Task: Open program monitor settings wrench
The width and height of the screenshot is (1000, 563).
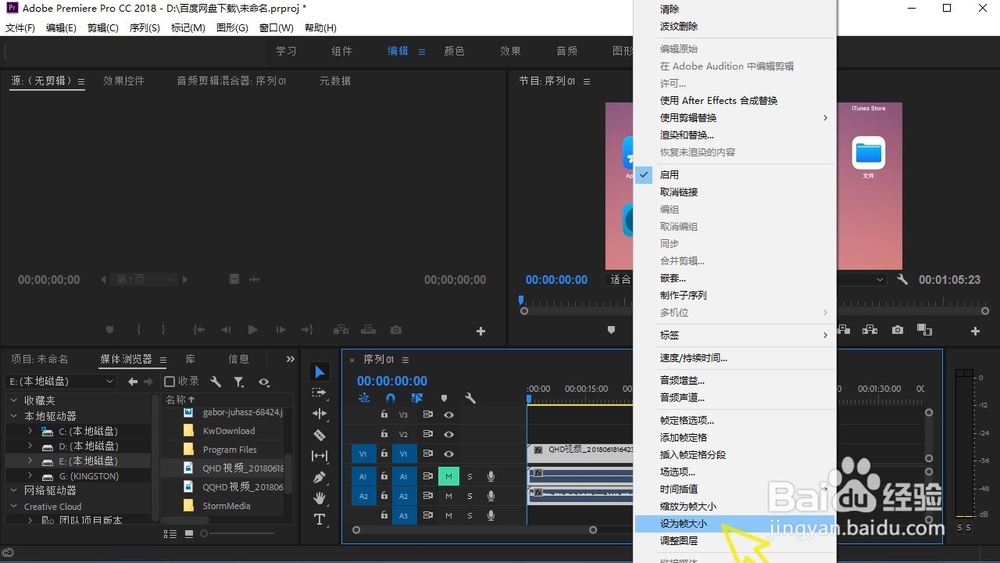Action: 902,279
